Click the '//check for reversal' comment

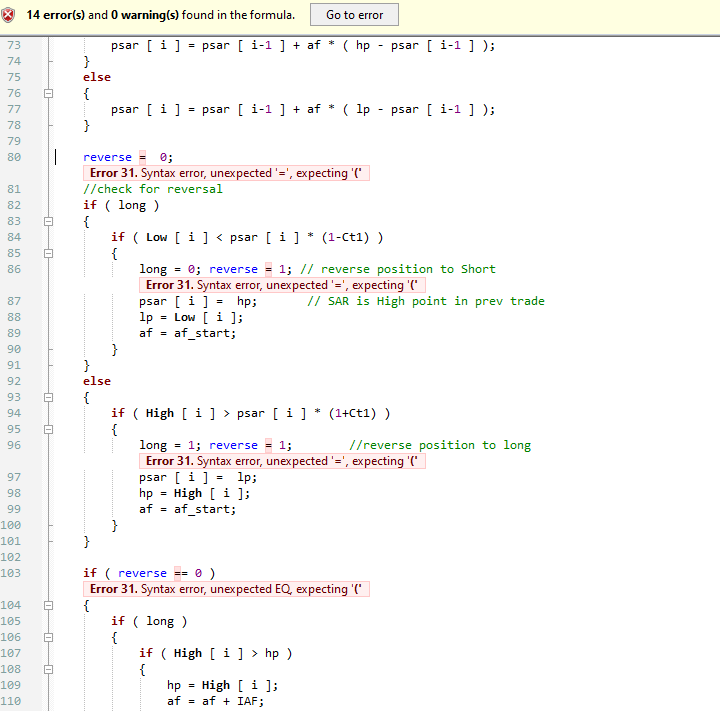coord(153,189)
